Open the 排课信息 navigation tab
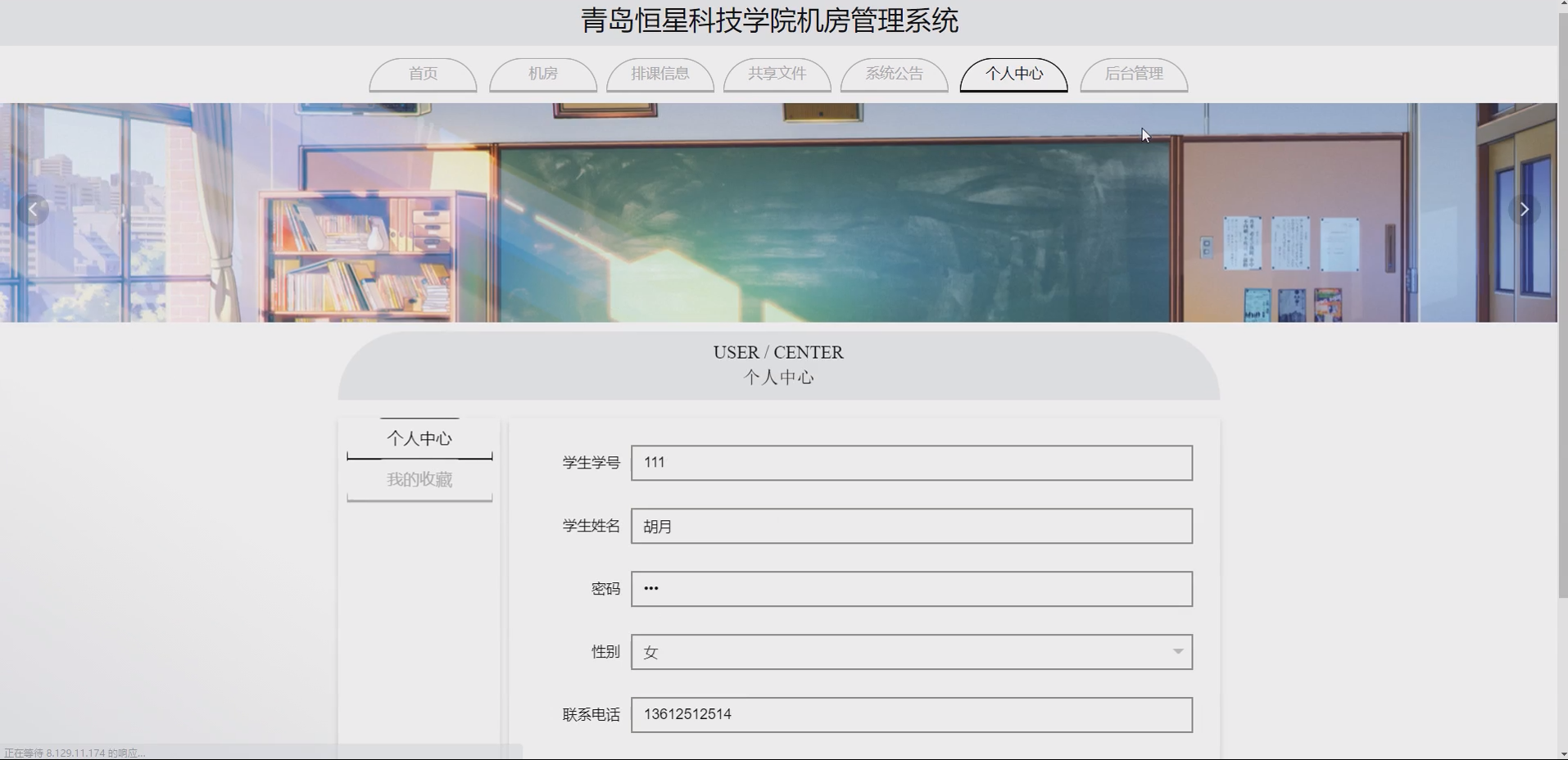Image resolution: width=1568 pixels, height=760 pixels. [x=660, y=75]
